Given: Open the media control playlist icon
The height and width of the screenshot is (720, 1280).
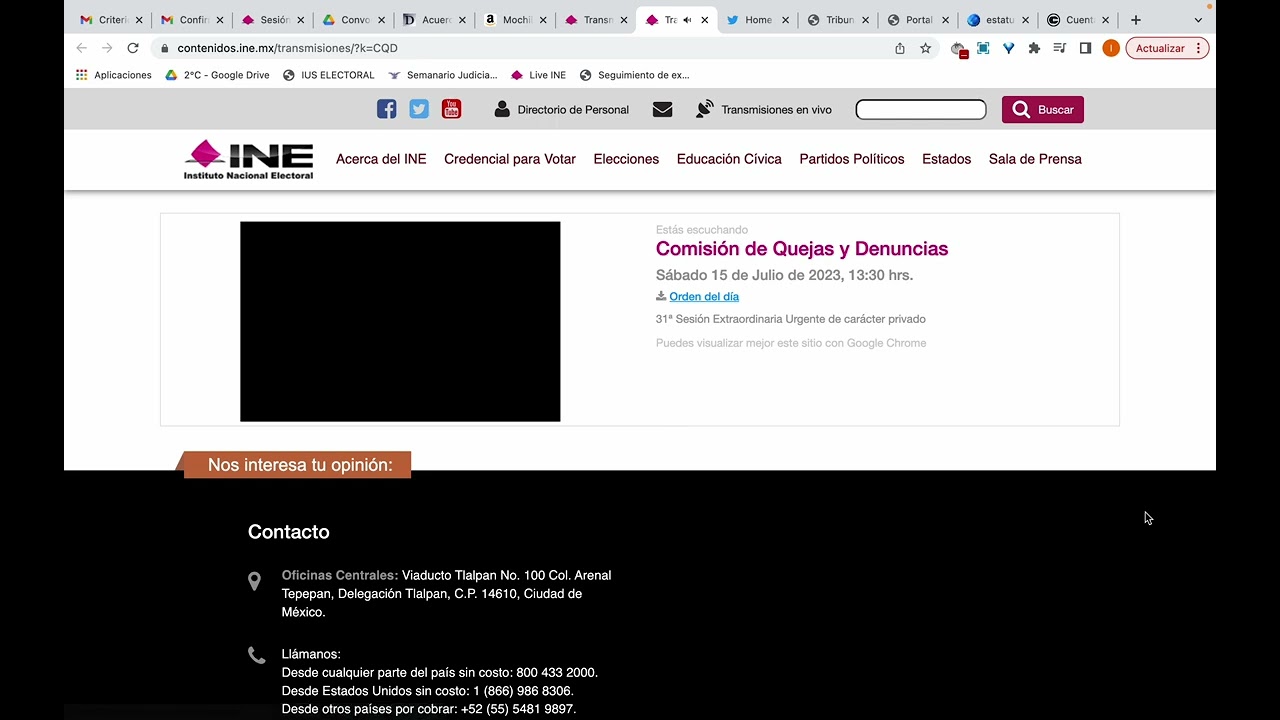Looking at the screenshot, I should [1060, 48].
